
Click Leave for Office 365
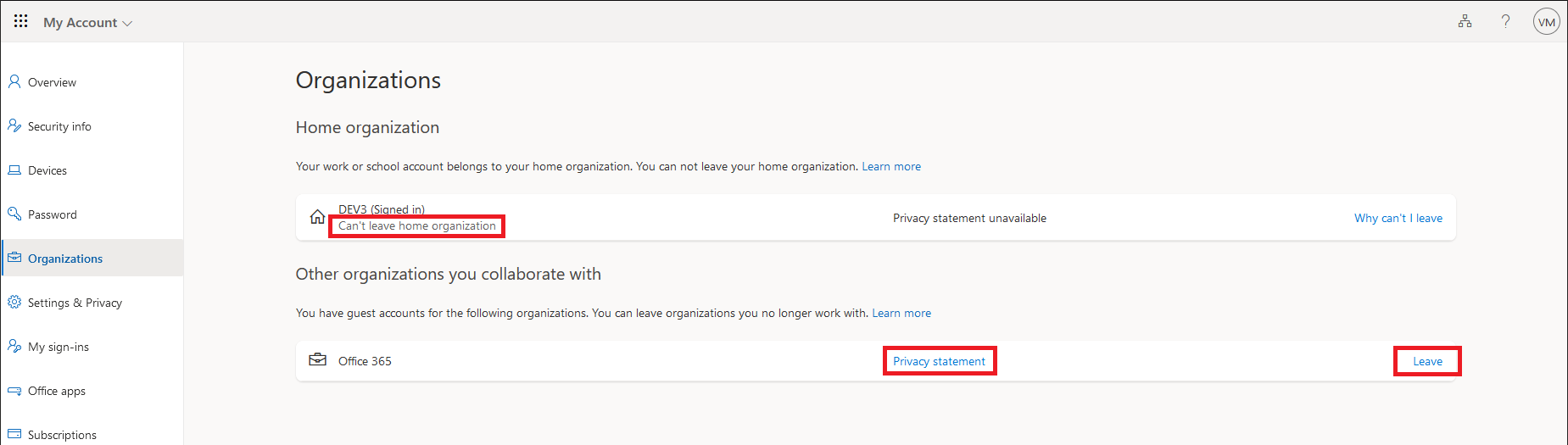[x=1427, y=362]
